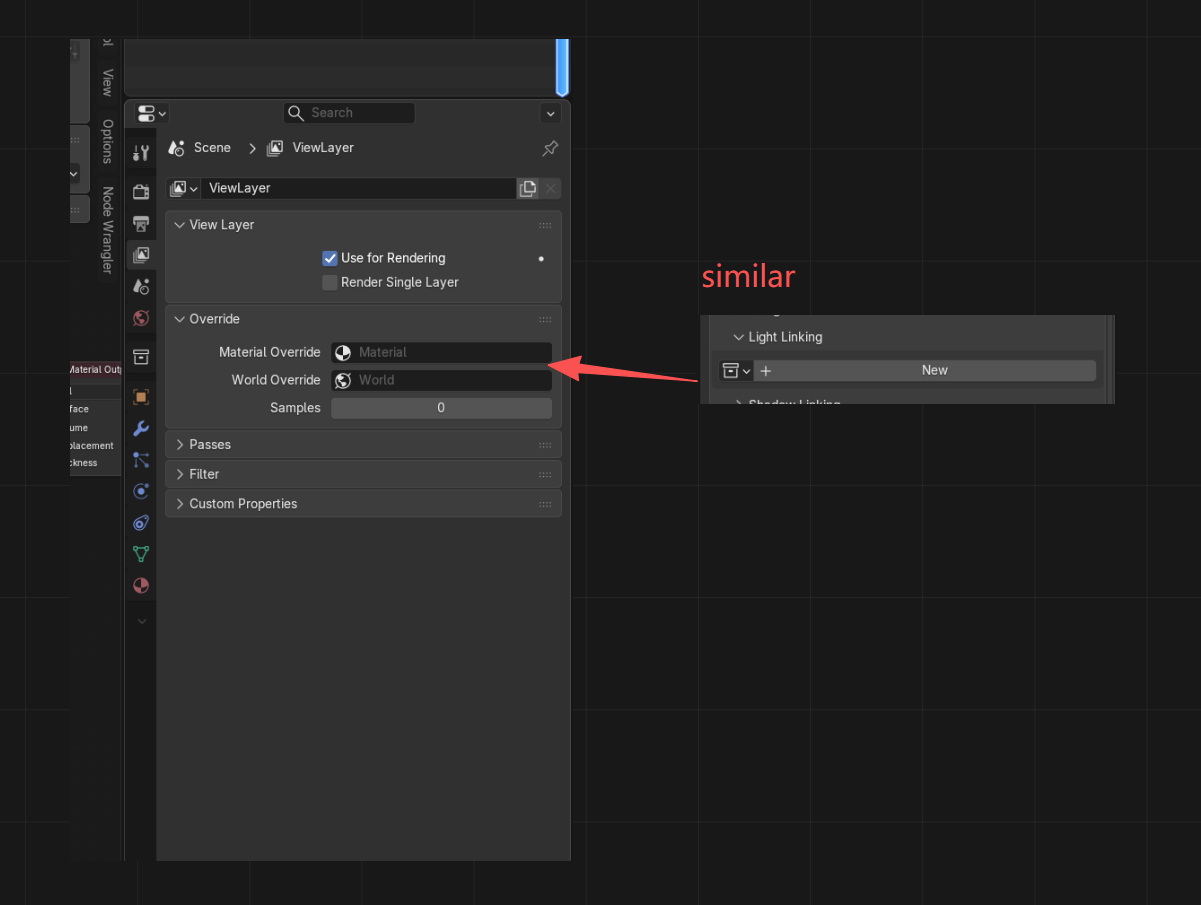Collapse the Override panel

[x=180, y=319]
